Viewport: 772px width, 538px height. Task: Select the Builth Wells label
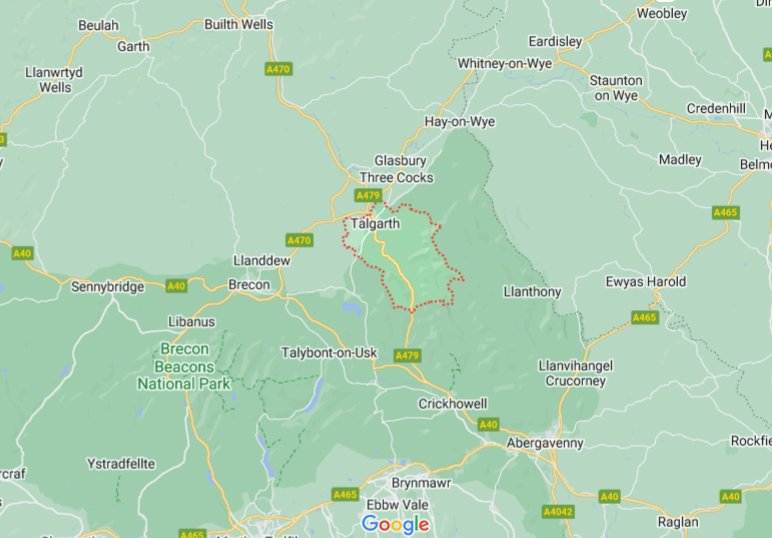238,24
